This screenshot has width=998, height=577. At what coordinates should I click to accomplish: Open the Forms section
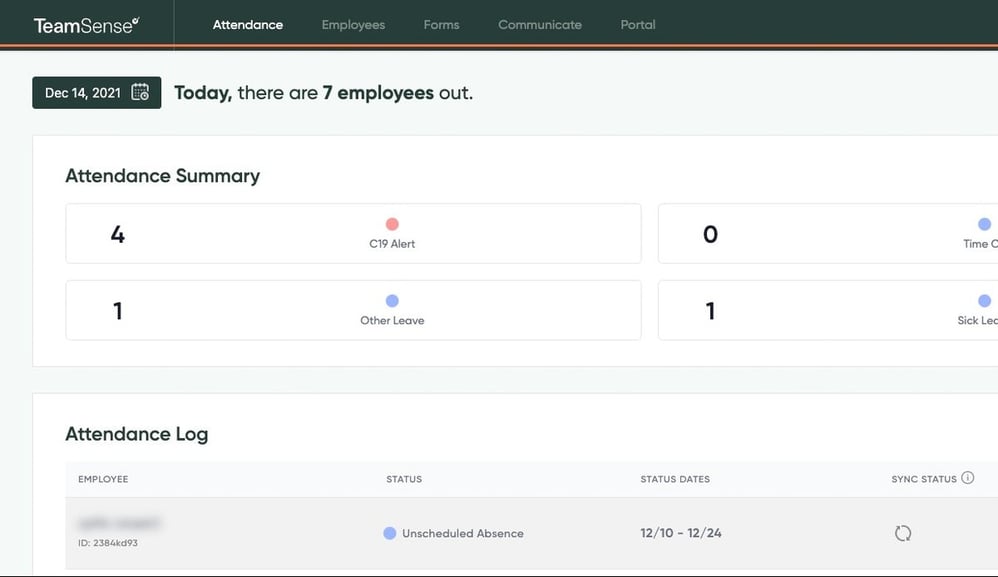pyautogui.click(x=441, y=25)
